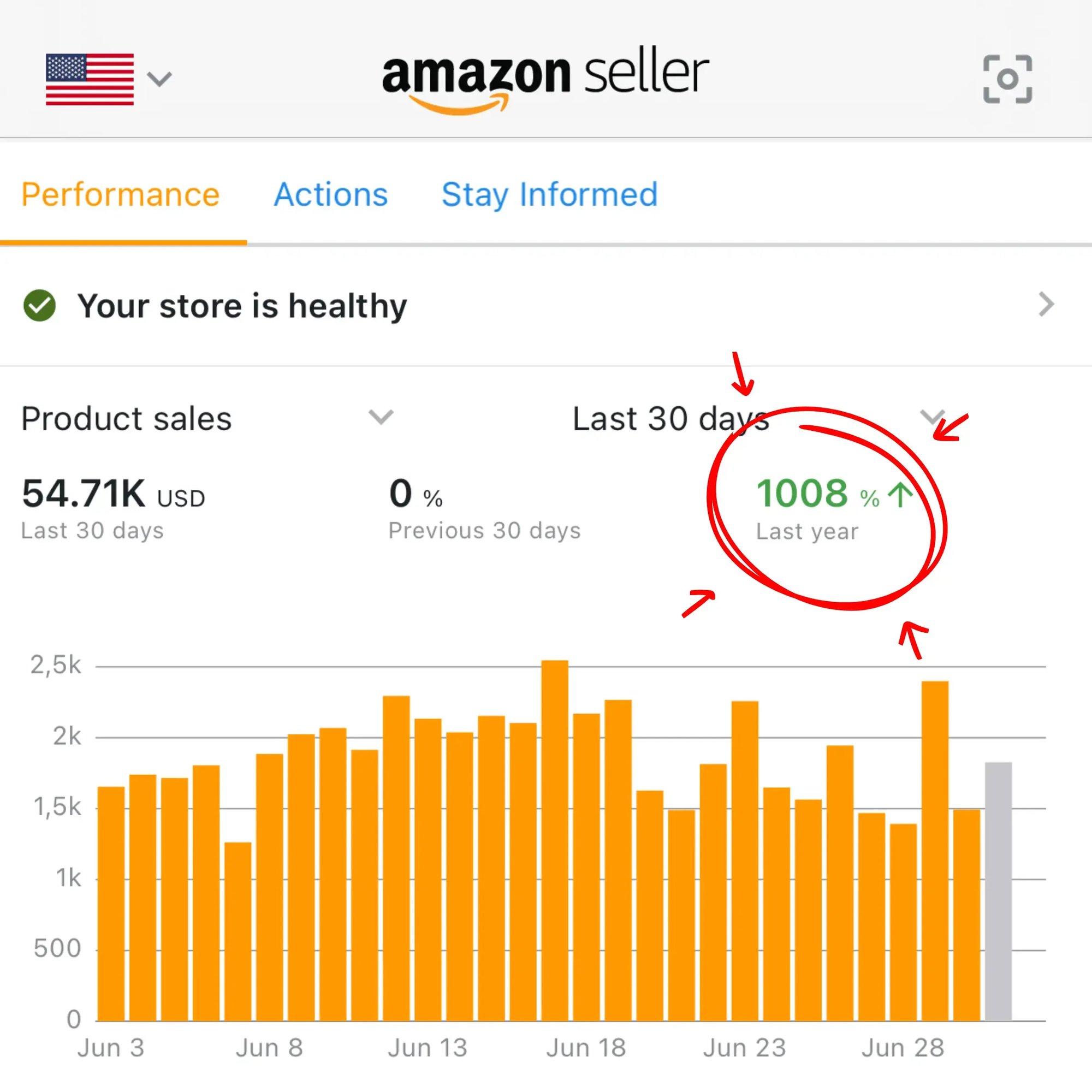This screenshot has height=1092, width=1092.
Task: Click the green store health checkmark icon
Action: tap(39, 306)
